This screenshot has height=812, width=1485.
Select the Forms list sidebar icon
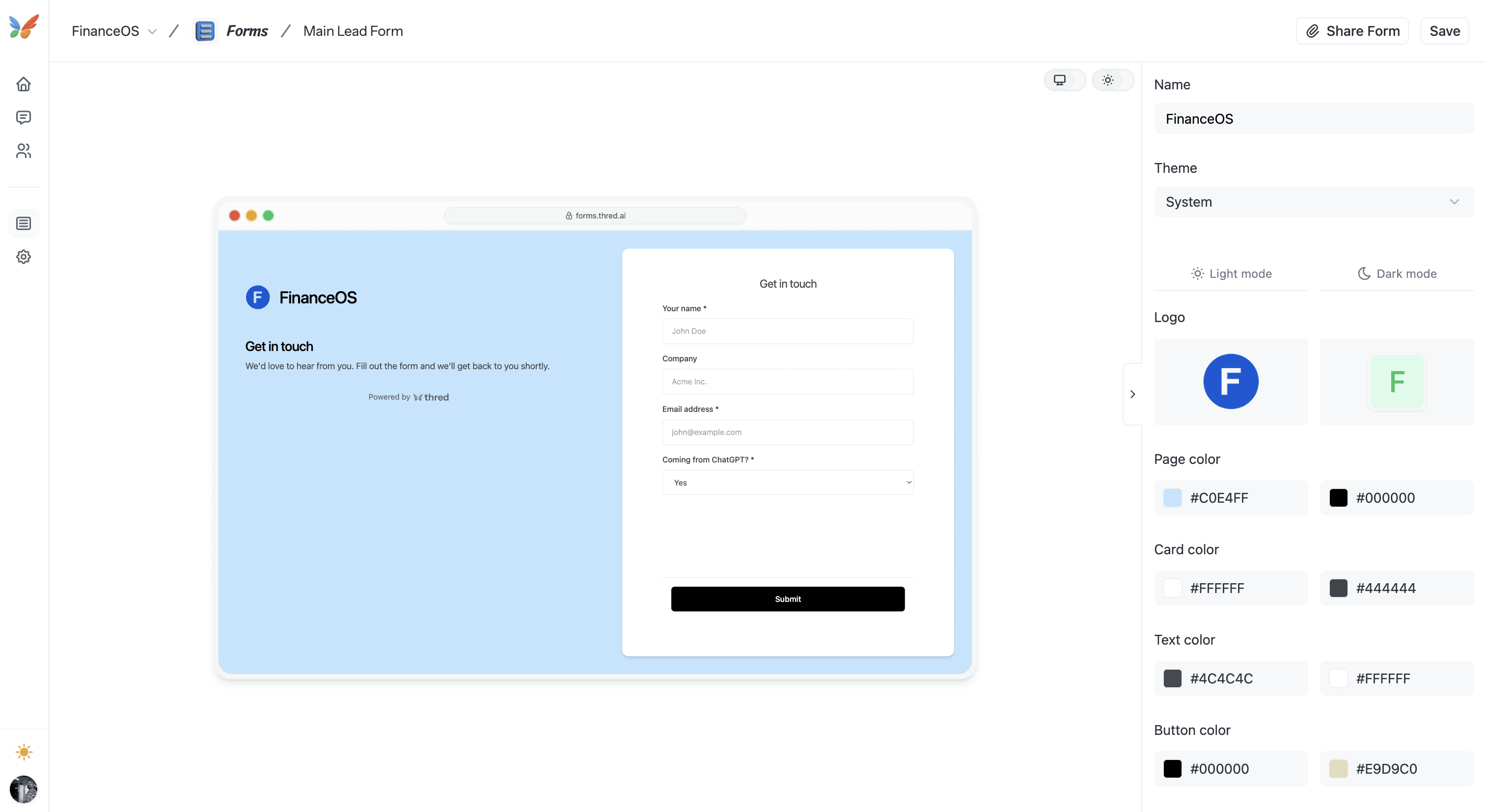pyautogui.click(x=24, y=223)
